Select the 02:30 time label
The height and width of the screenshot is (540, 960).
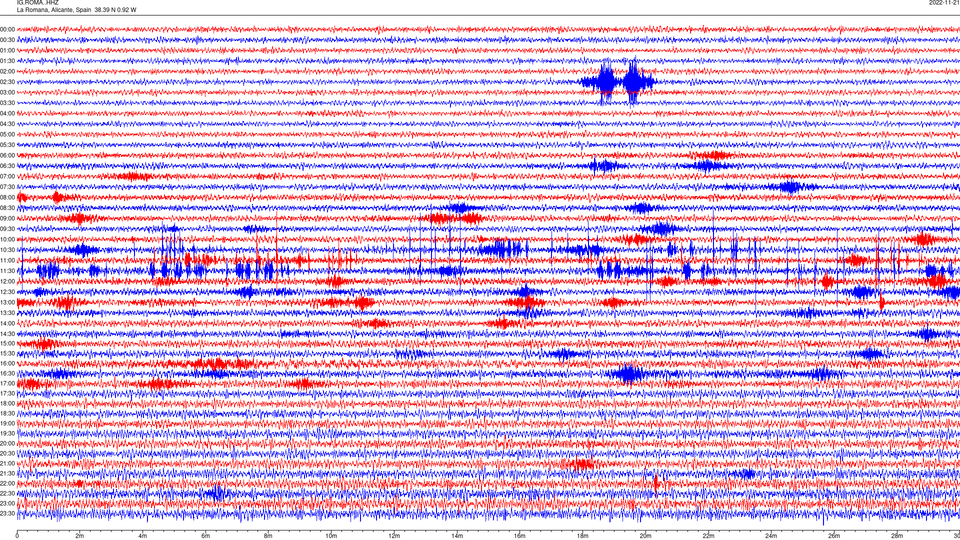coord(7,81)
